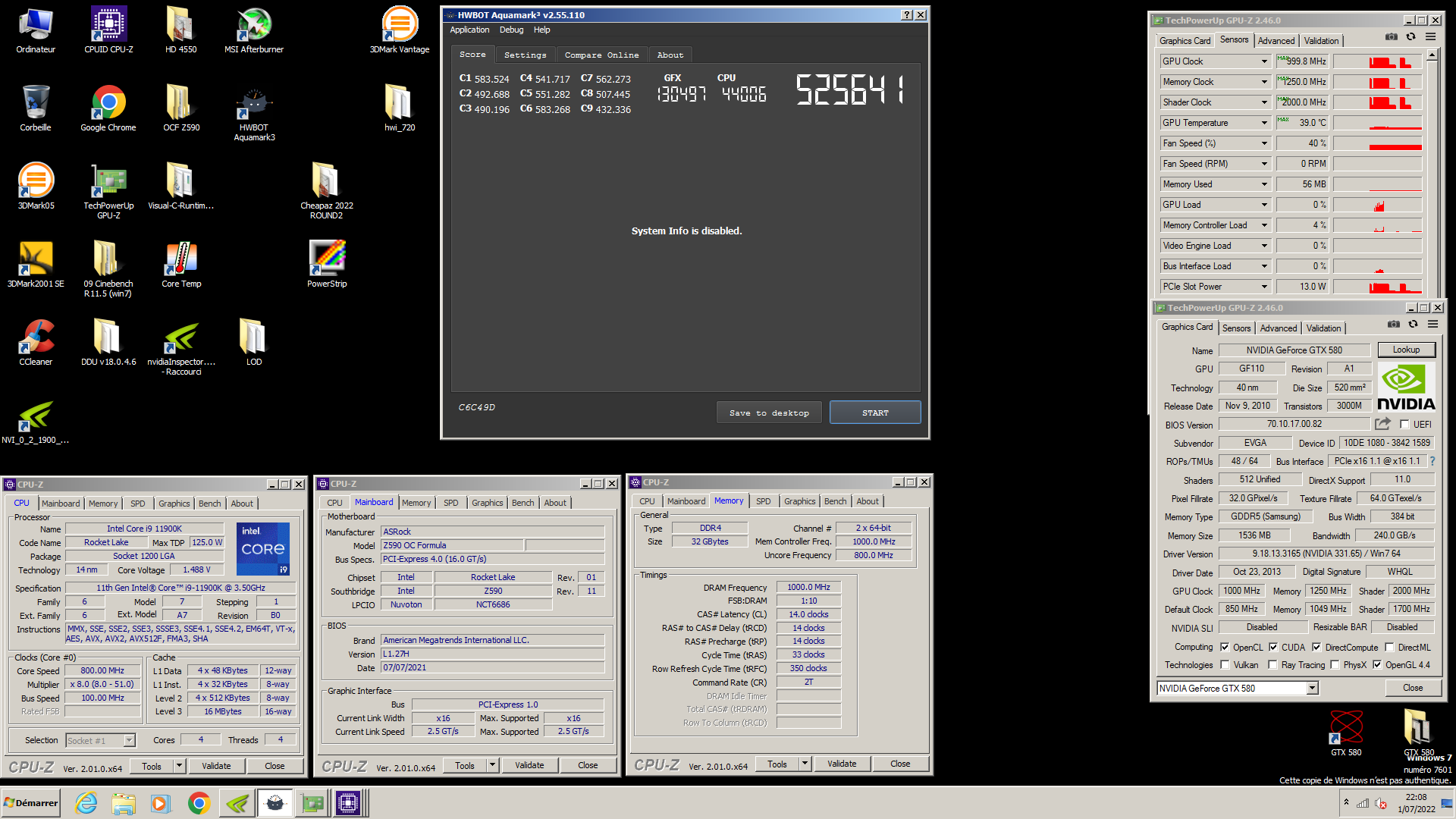Open 3DMark Vantage desktop shortcut
The height and width of the screenshot is (819, 1456).
tap(400, 30)
